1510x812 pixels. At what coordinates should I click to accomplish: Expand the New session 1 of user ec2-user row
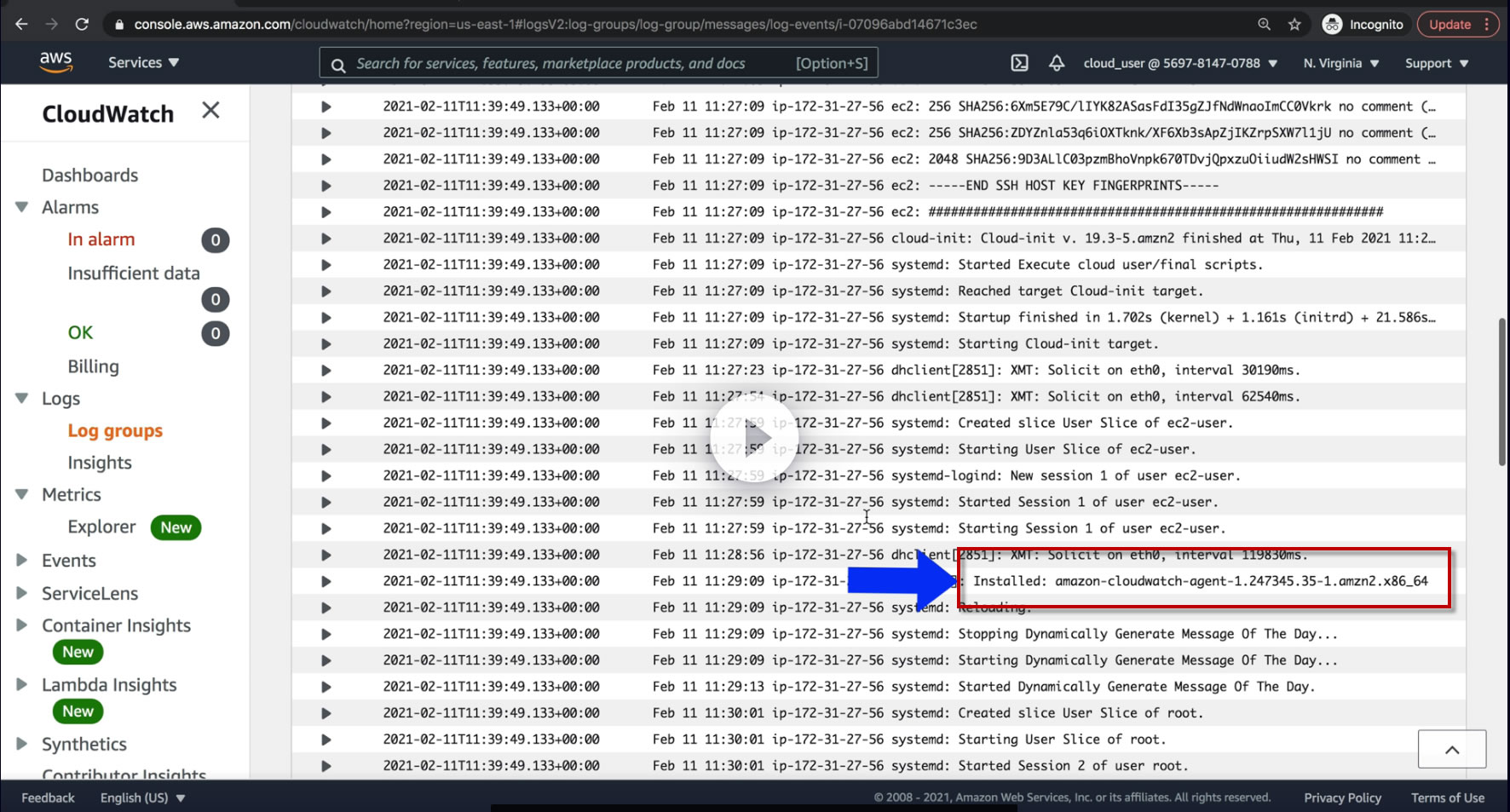326,476
